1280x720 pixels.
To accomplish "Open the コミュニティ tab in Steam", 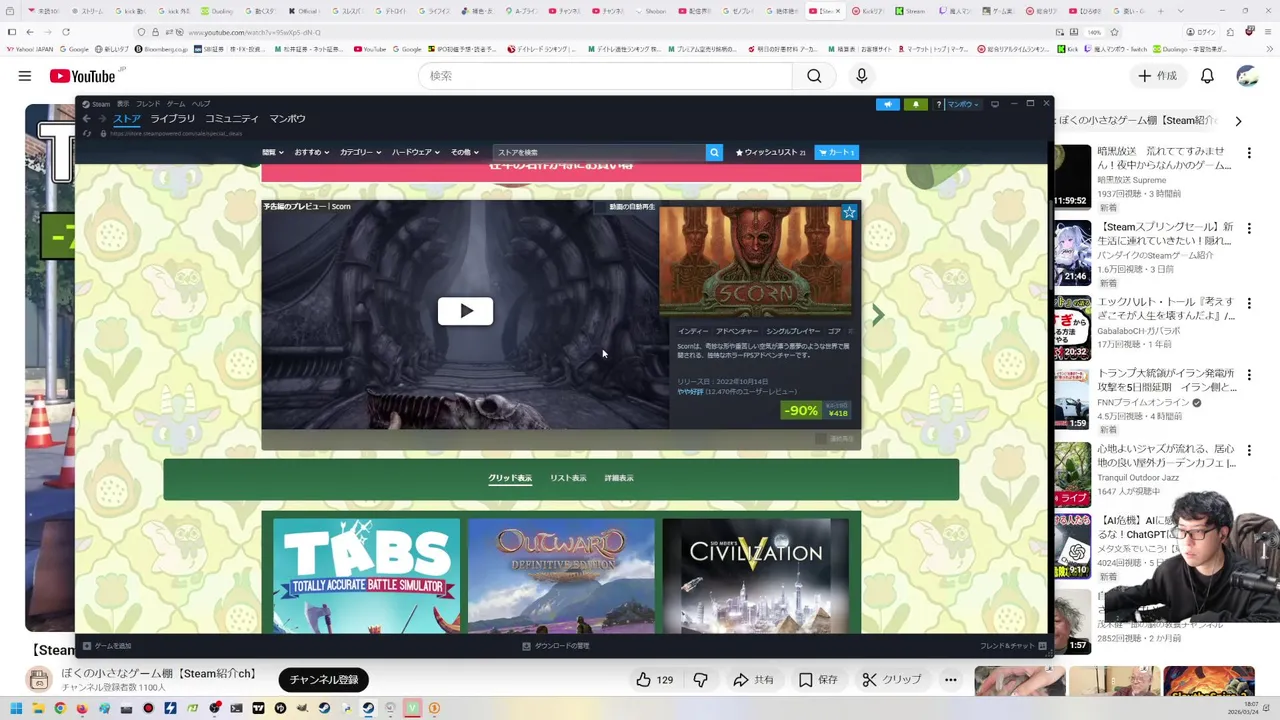I will 232,119.
